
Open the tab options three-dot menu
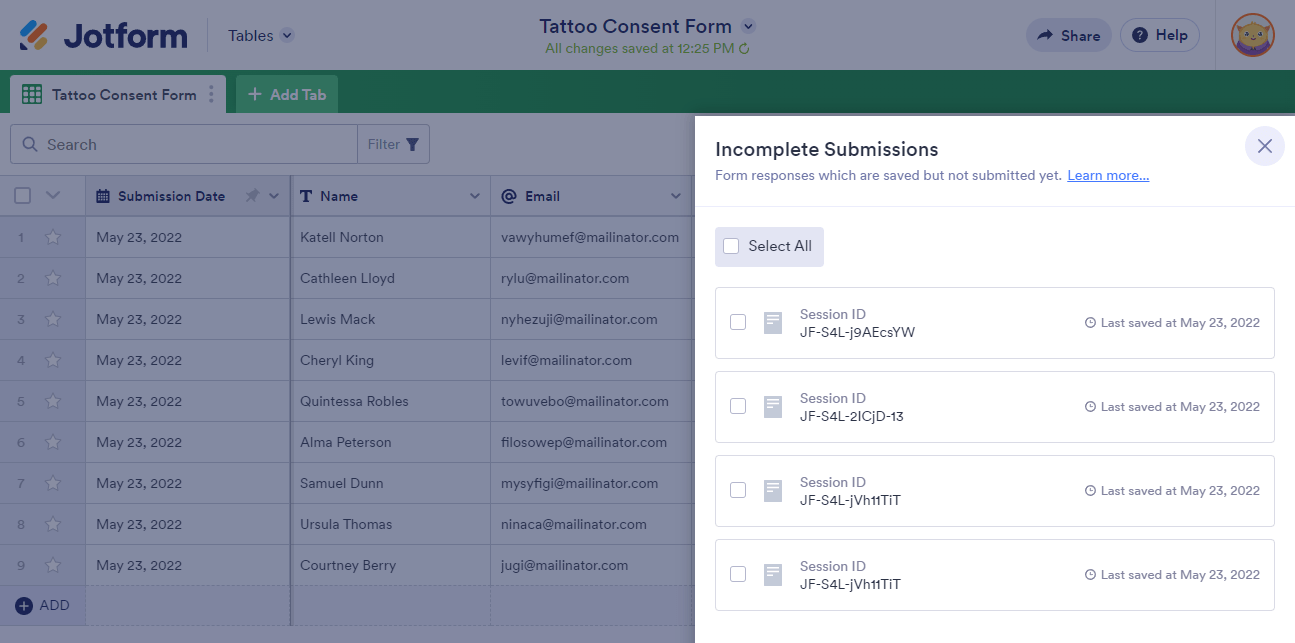click(x=211, y=95)
